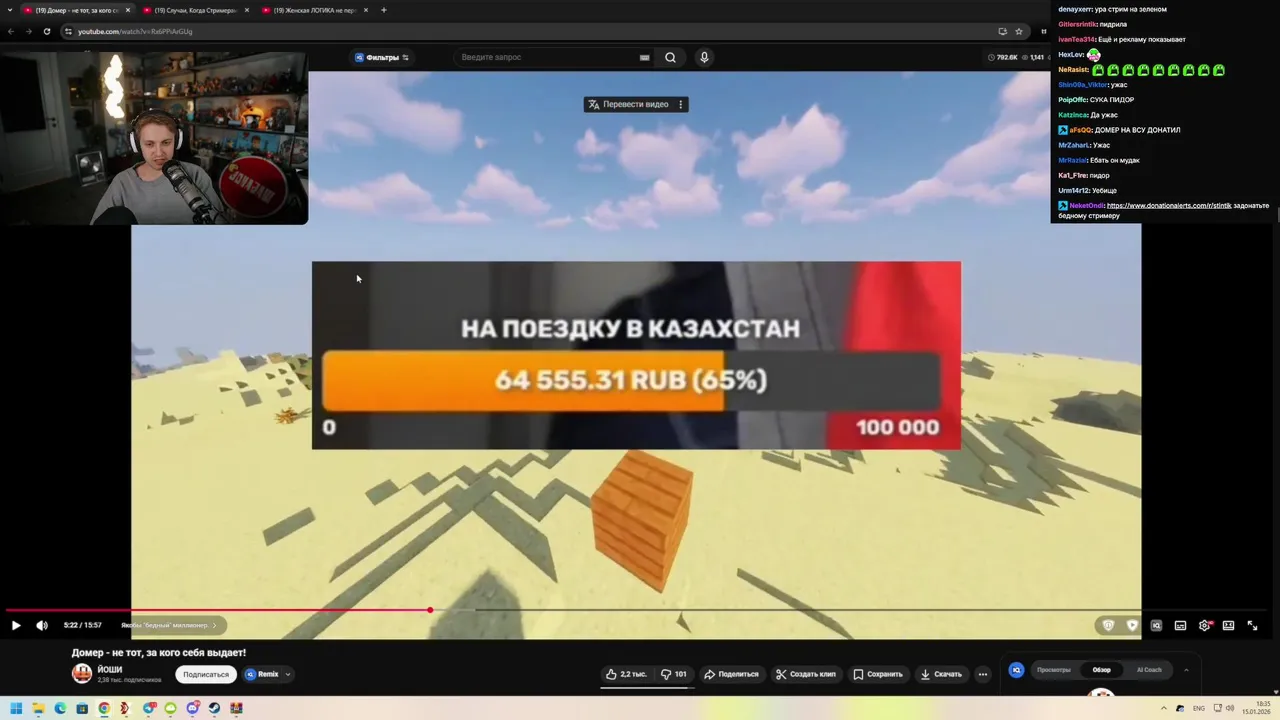
Task: Click the vidIQ button in player controls
Action: coord(1156,625)
